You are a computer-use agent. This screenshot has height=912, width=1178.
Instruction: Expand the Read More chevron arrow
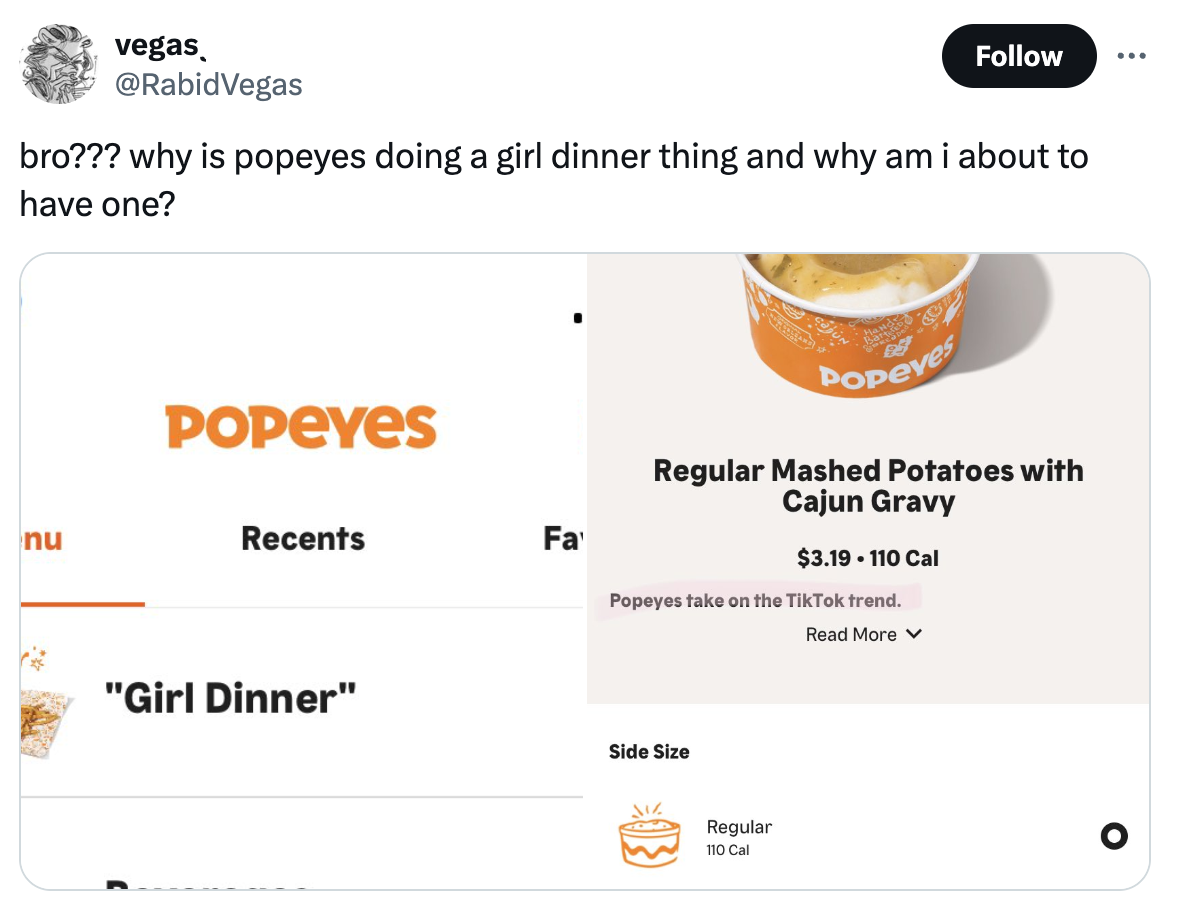tap(913, 634)
